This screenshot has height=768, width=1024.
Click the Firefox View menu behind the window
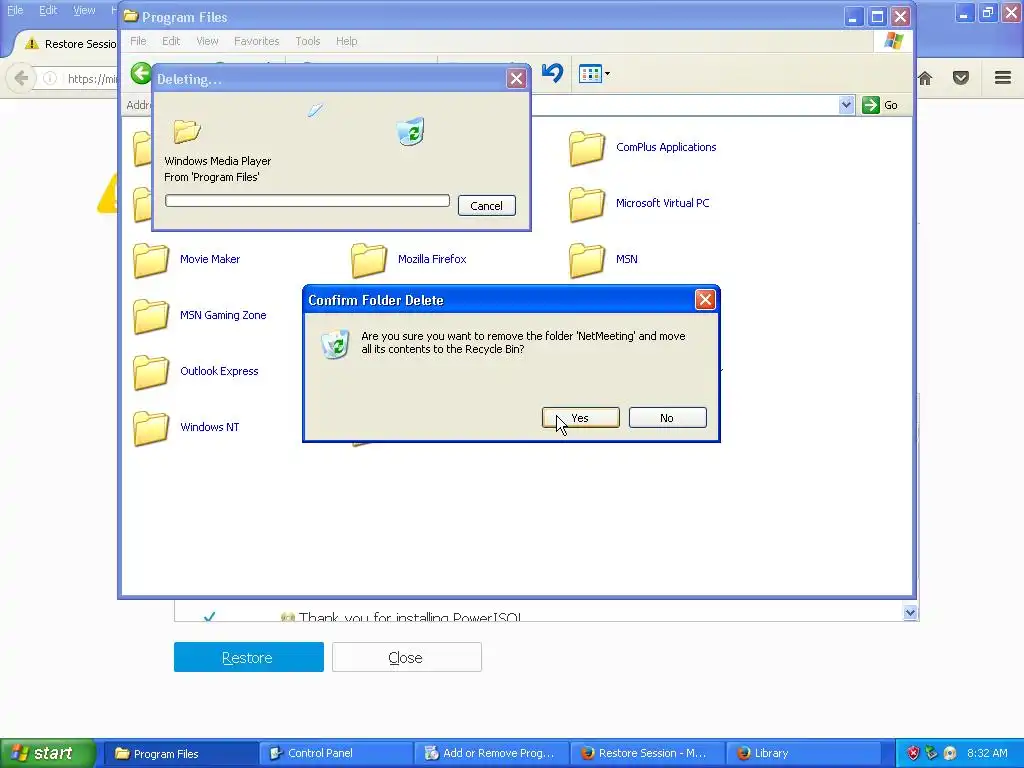(x=84, y=10)
